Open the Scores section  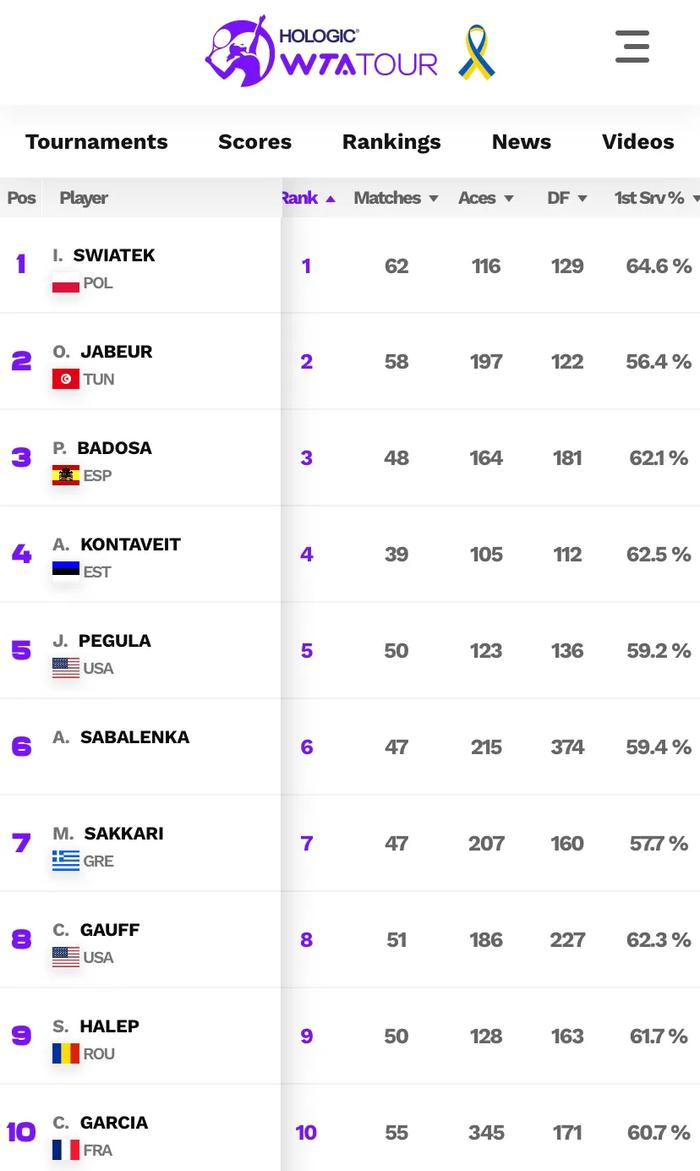pyautogui.click(x=255, y=142)
